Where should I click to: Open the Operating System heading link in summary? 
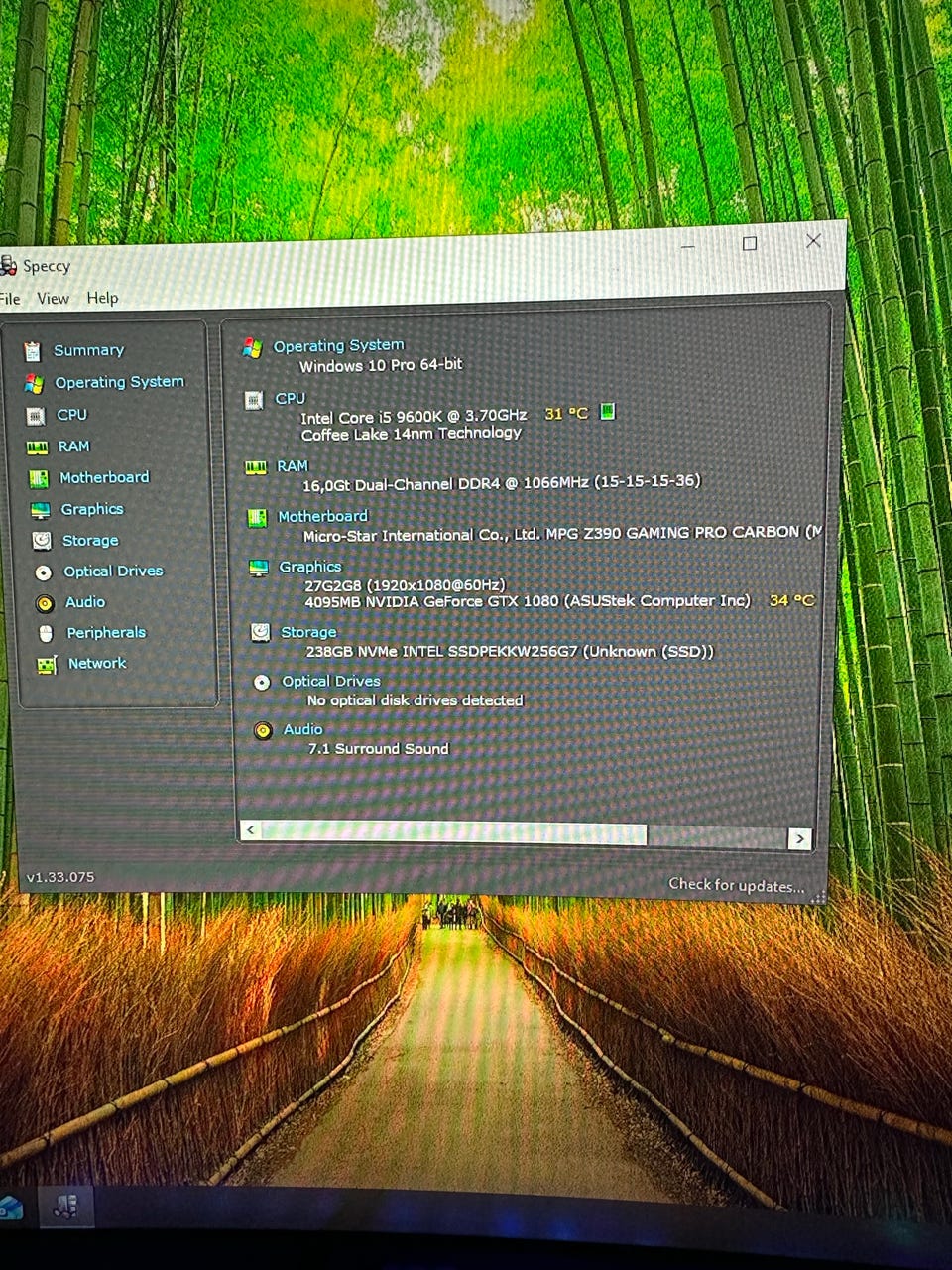339,345
